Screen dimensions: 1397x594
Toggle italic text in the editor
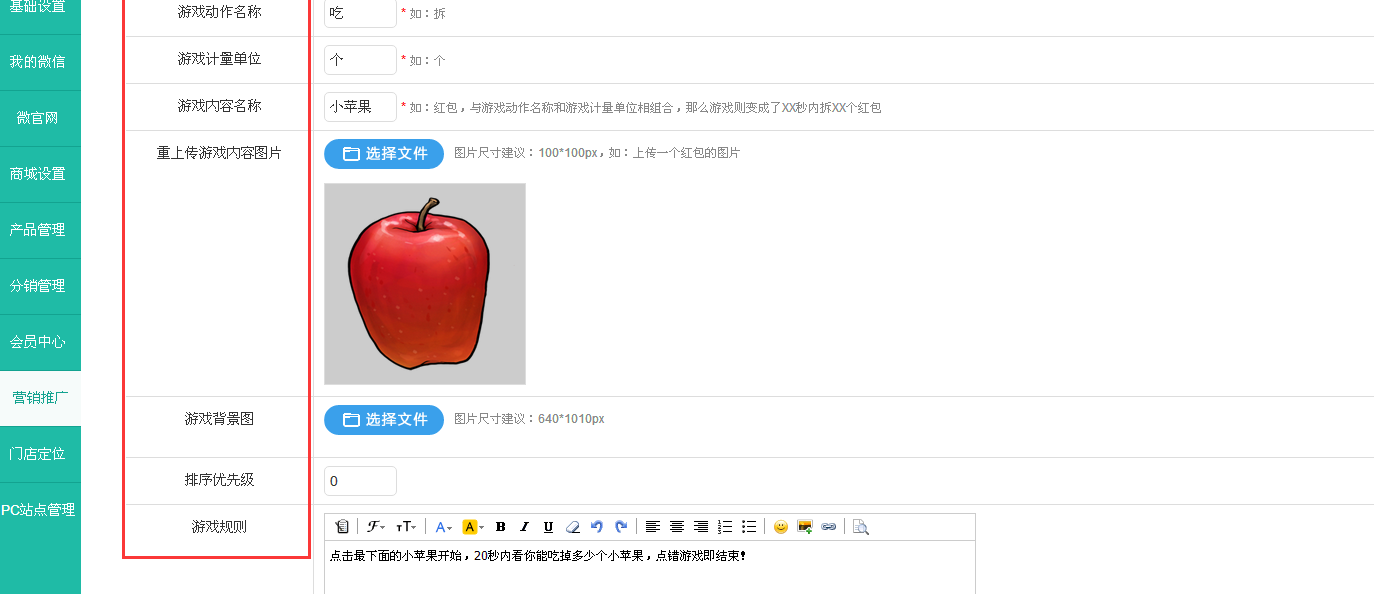(524, 527)
